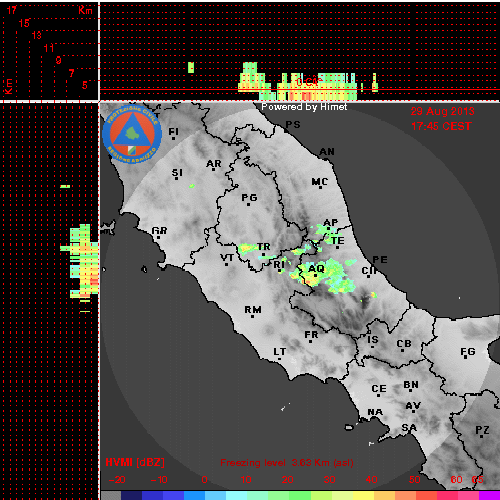Image resolution: width=500 pixels, height=500 pixels.
Task: Click the CB city label
Action: coord(404,344)
